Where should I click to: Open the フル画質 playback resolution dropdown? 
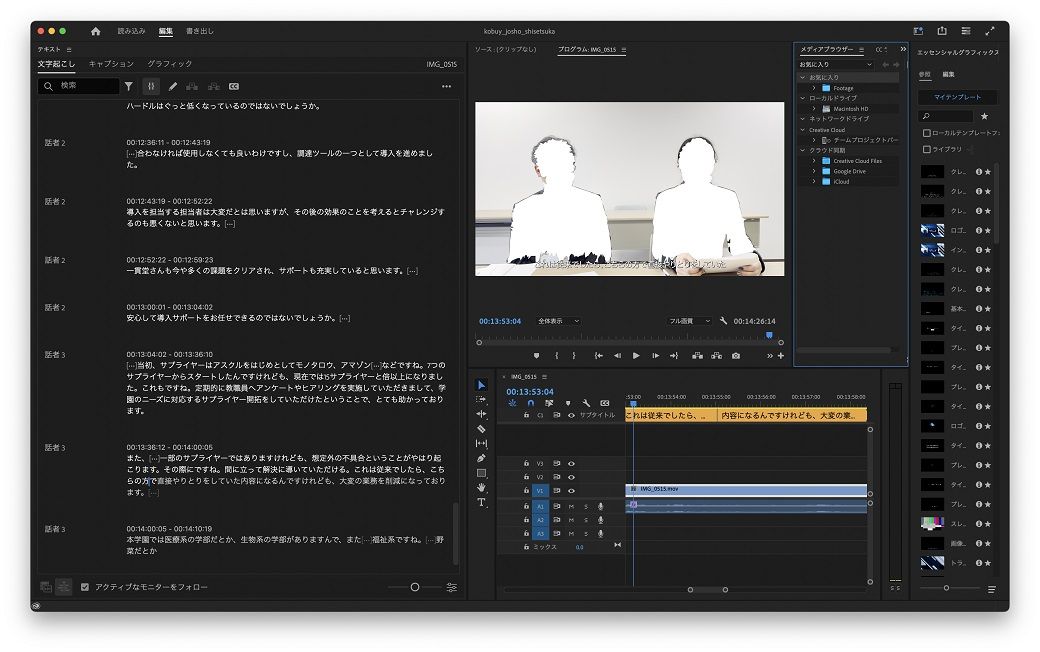tap(689, 321)
